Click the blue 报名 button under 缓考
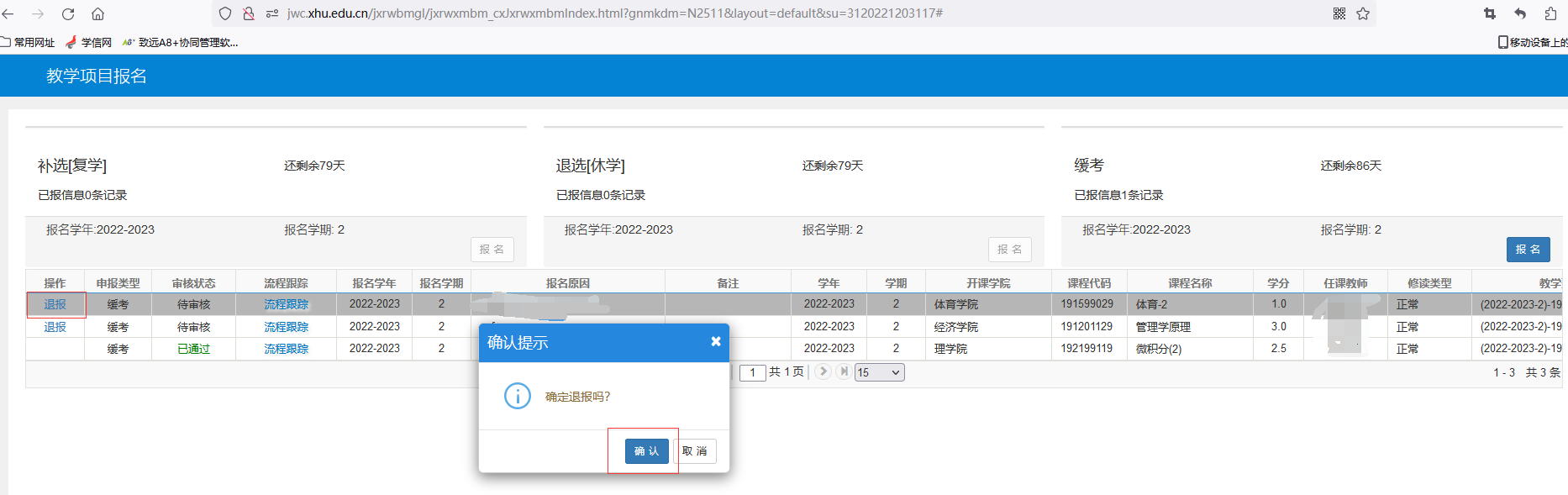1568x495 pixels. (1528, 249)
